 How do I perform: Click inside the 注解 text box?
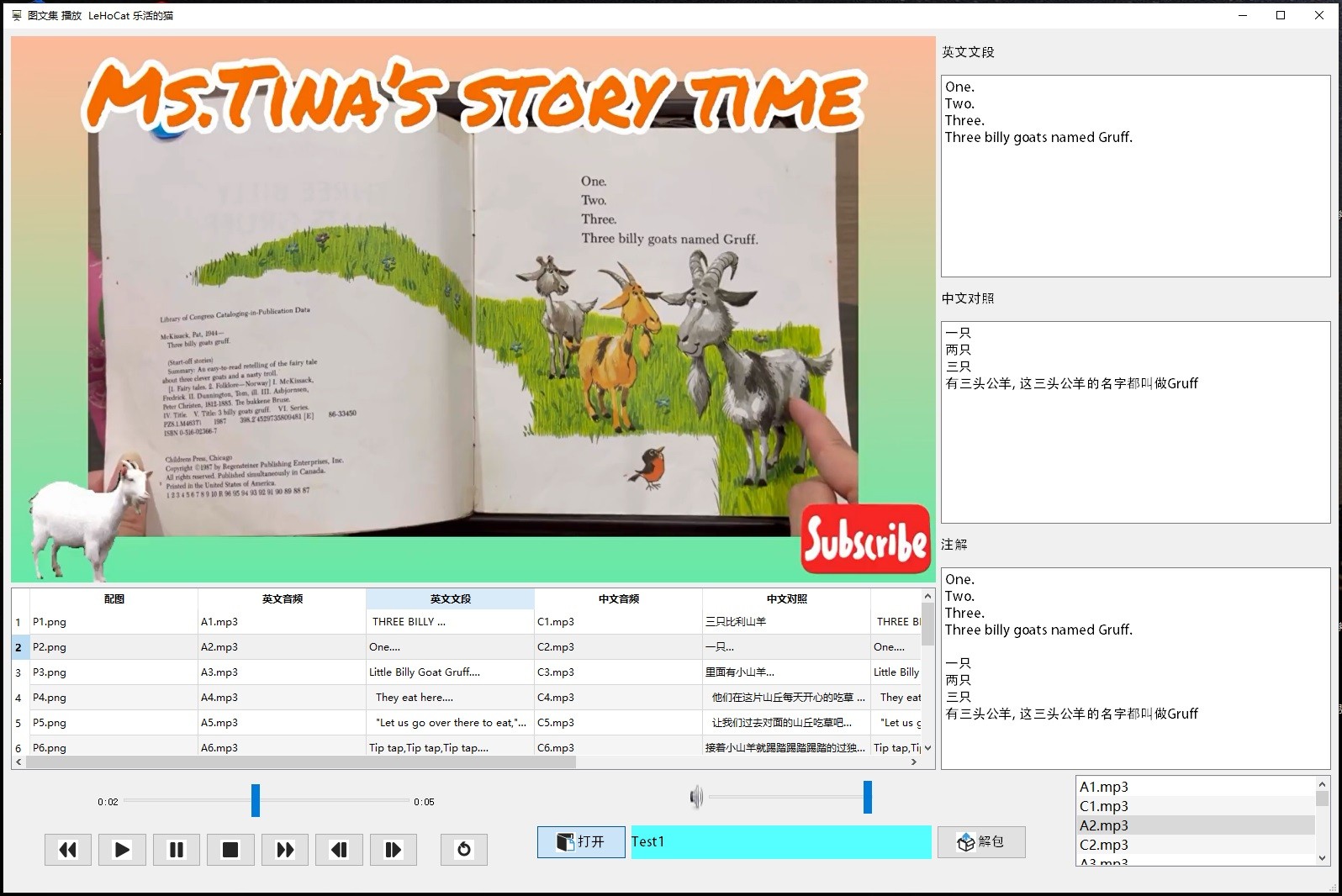coord(1135,668)
